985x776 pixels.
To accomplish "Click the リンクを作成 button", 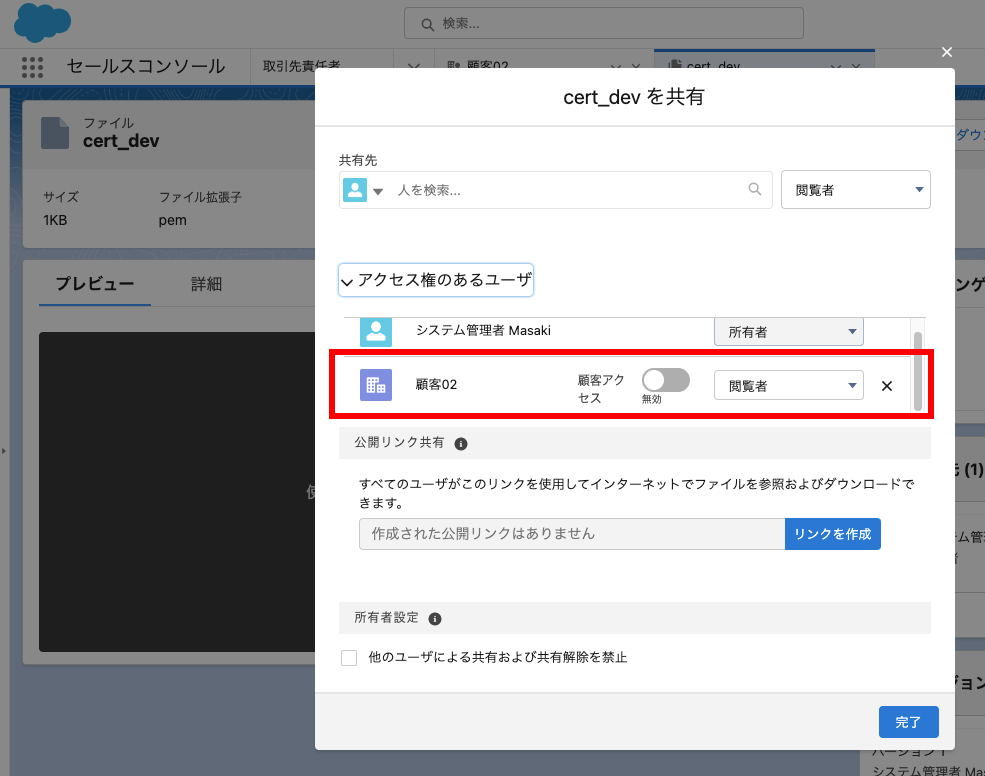I will [x=832, y=534].
